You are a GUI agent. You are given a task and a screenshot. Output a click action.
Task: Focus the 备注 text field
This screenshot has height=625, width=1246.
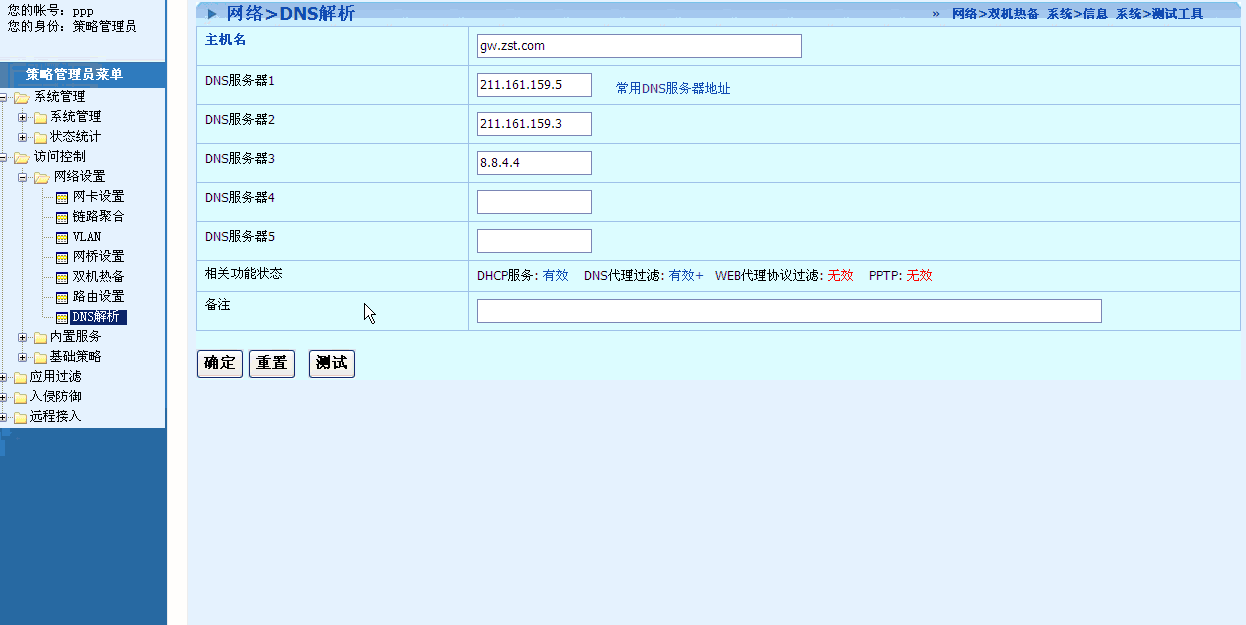788,311
